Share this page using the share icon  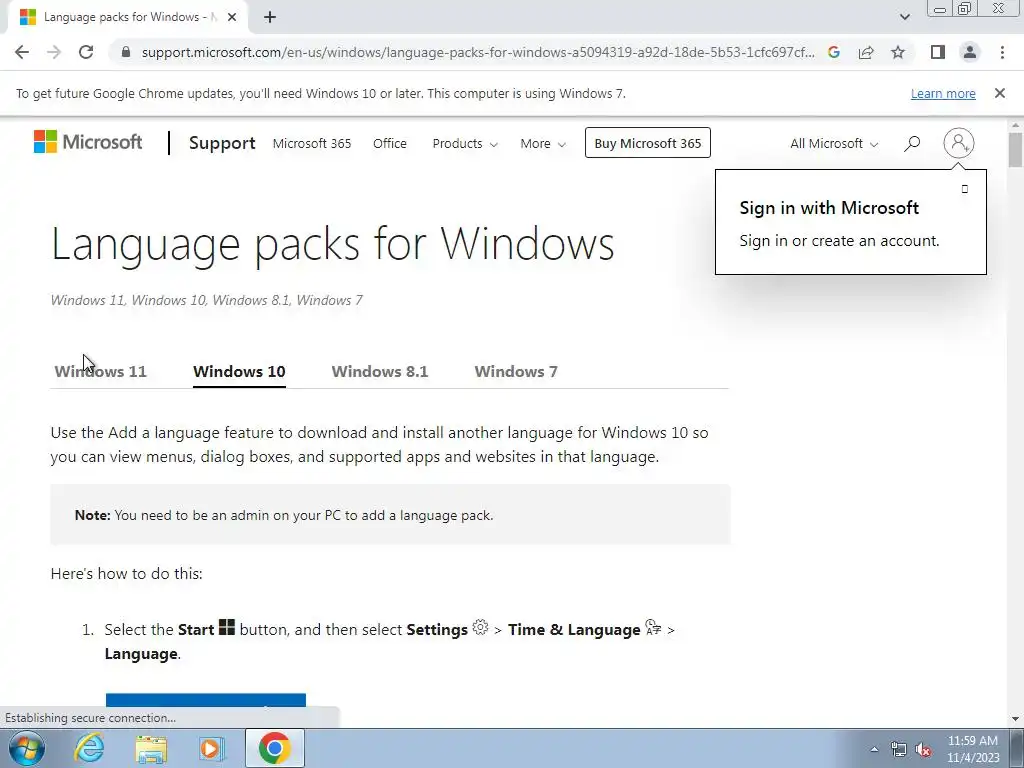(866, 52)
